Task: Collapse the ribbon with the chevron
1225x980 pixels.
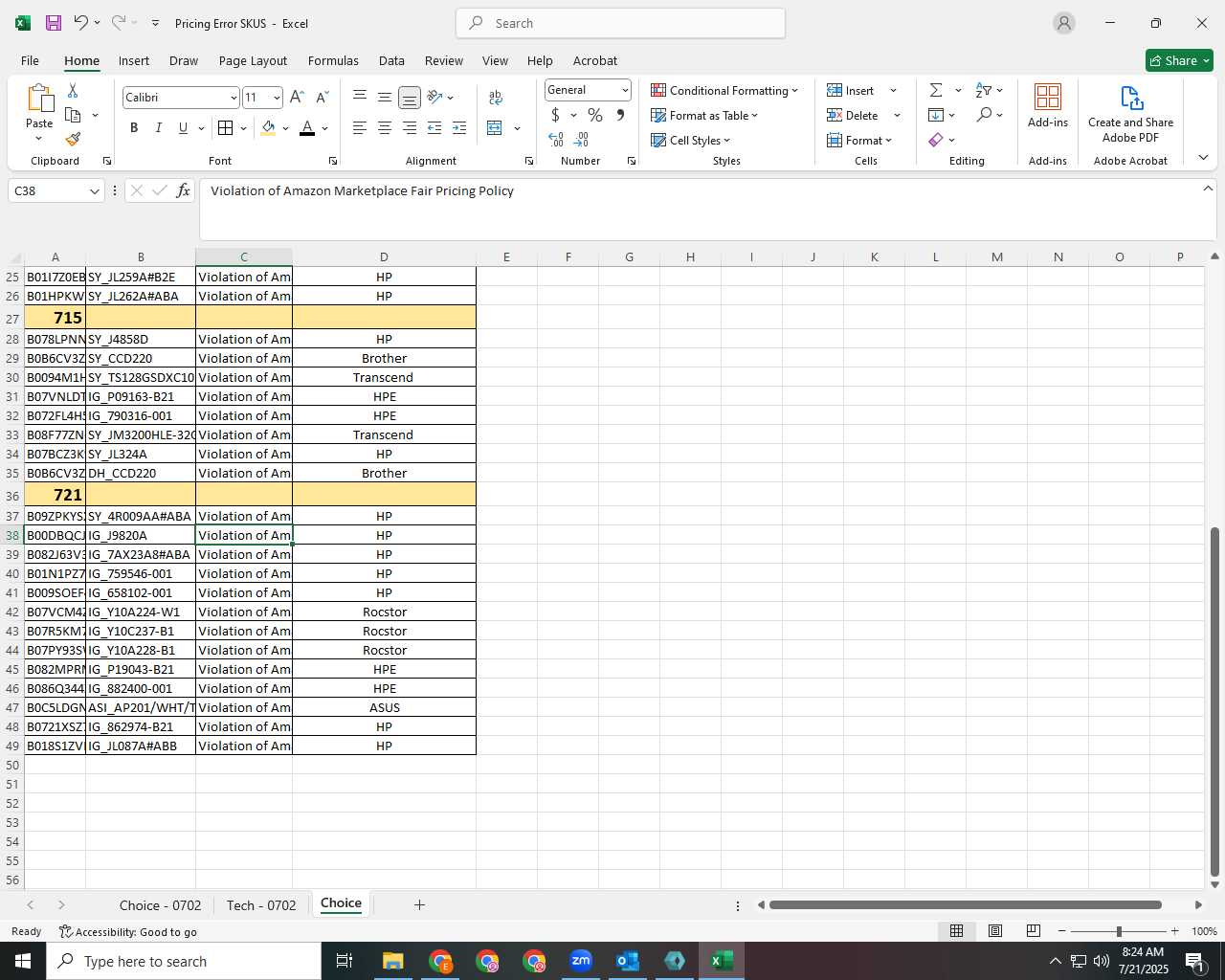Action: pyautogui.click(x=1203, y=158)
